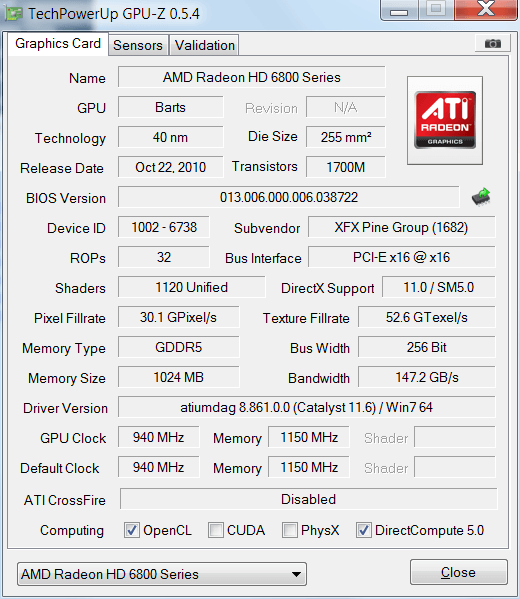Screen dimensions: 520x599
Task: Click the BIOS save chip icon
Action: [481, 197]
